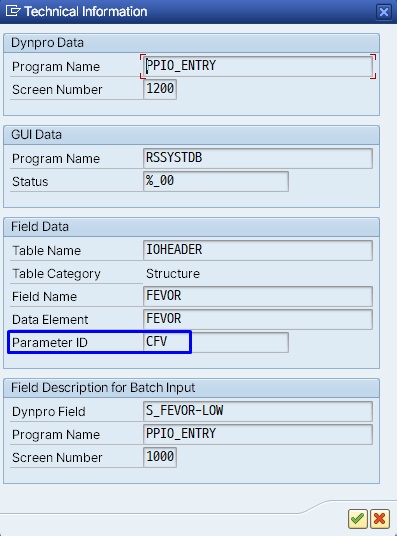Click the Technical Information title text

point(86,12)
